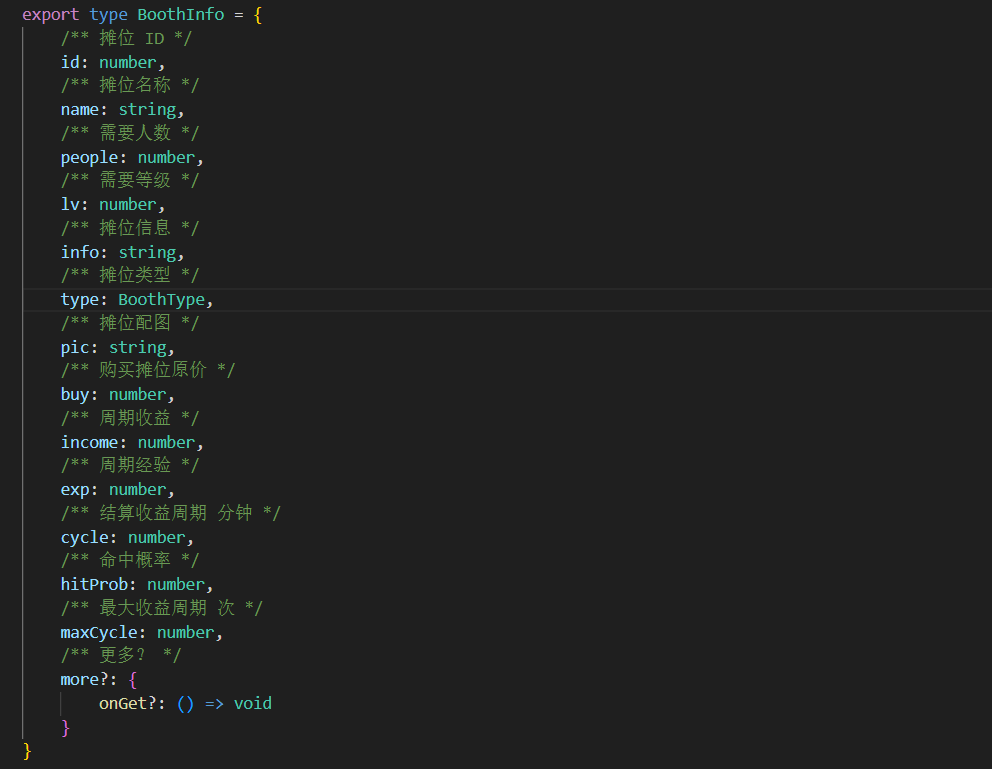Click the 'lv' property name
The image size is (992, 769).
(70, 204)
